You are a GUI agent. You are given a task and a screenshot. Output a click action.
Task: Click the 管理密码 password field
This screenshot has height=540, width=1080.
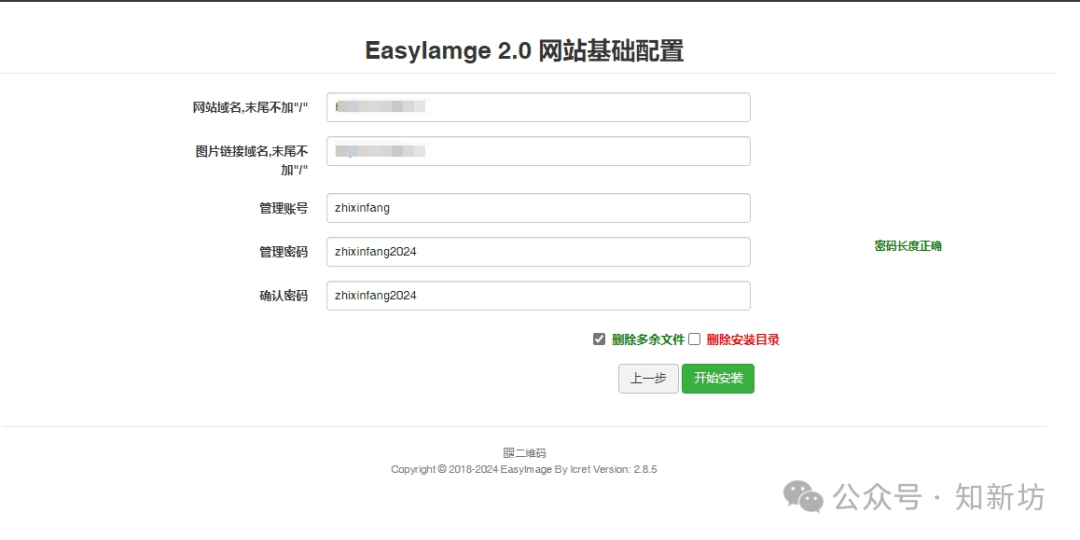538,252
